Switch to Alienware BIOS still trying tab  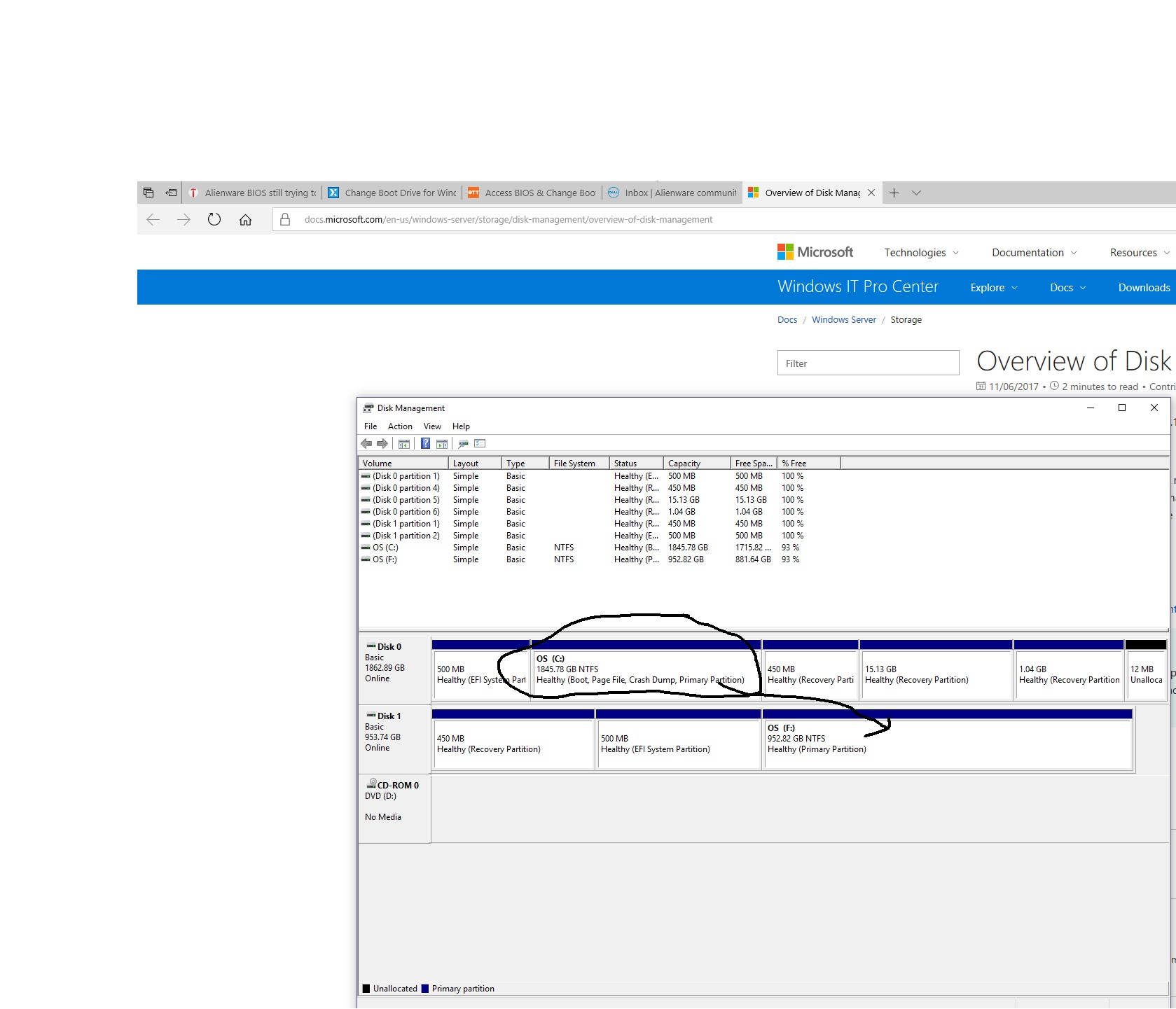(252, 193)
